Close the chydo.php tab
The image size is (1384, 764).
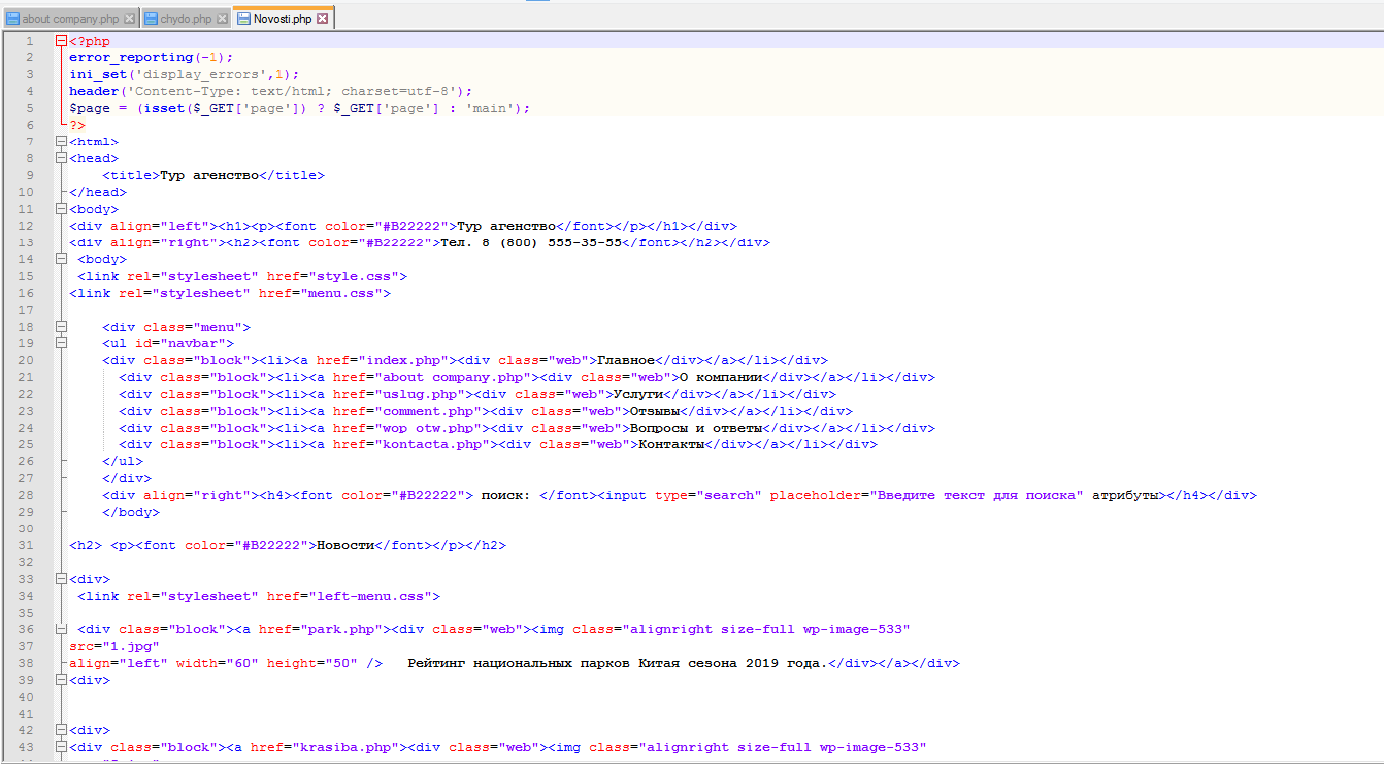pyautogui.click(x=222, y=19)
